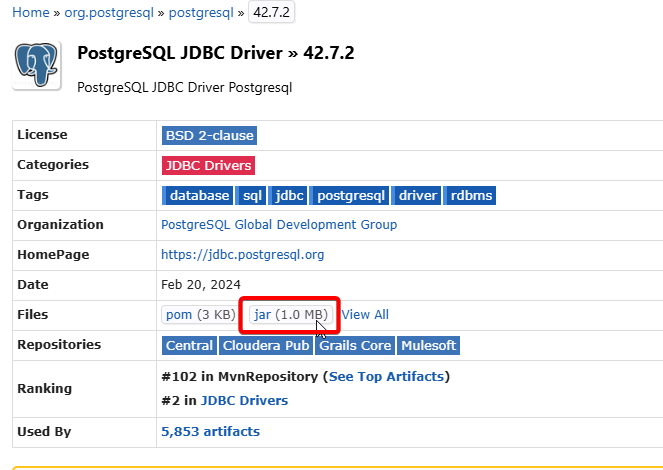This screenshot has width=663, height=470.
Task: Visit https://jdbc.postgresql.org homepage link
Action: (x=243, y=254)
